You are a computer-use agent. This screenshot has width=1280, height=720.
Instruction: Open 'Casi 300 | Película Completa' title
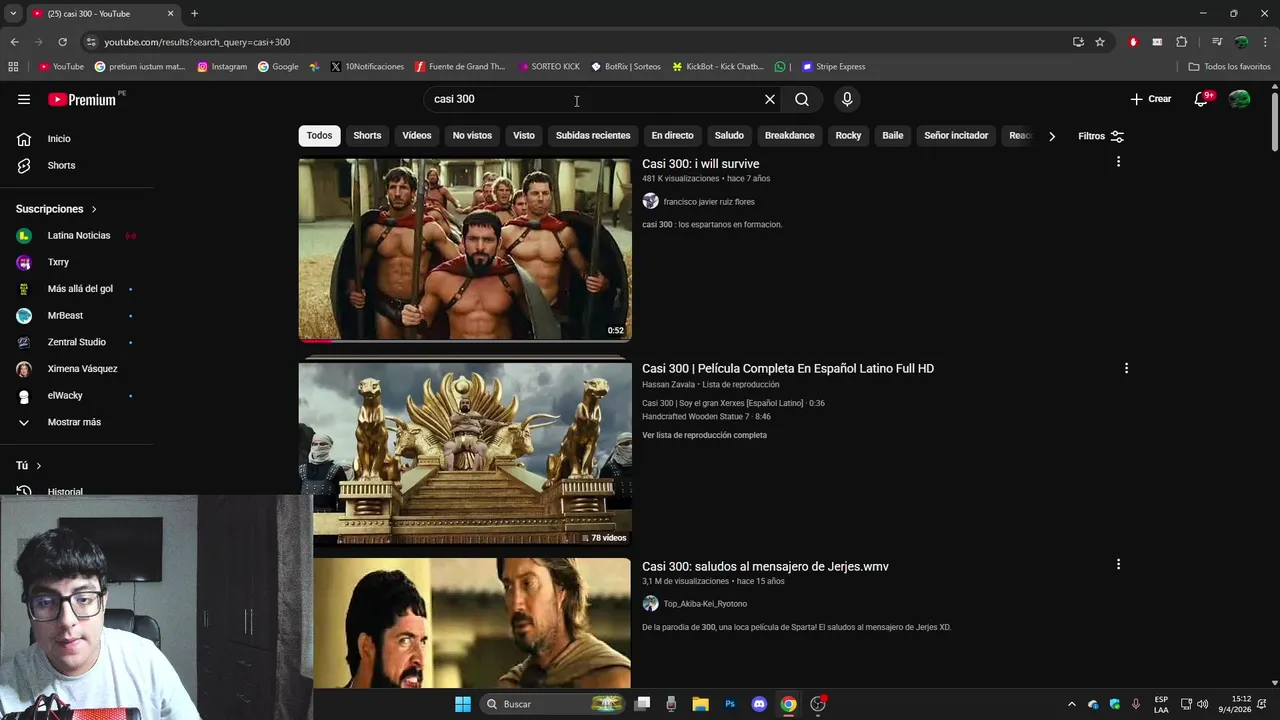788,369
